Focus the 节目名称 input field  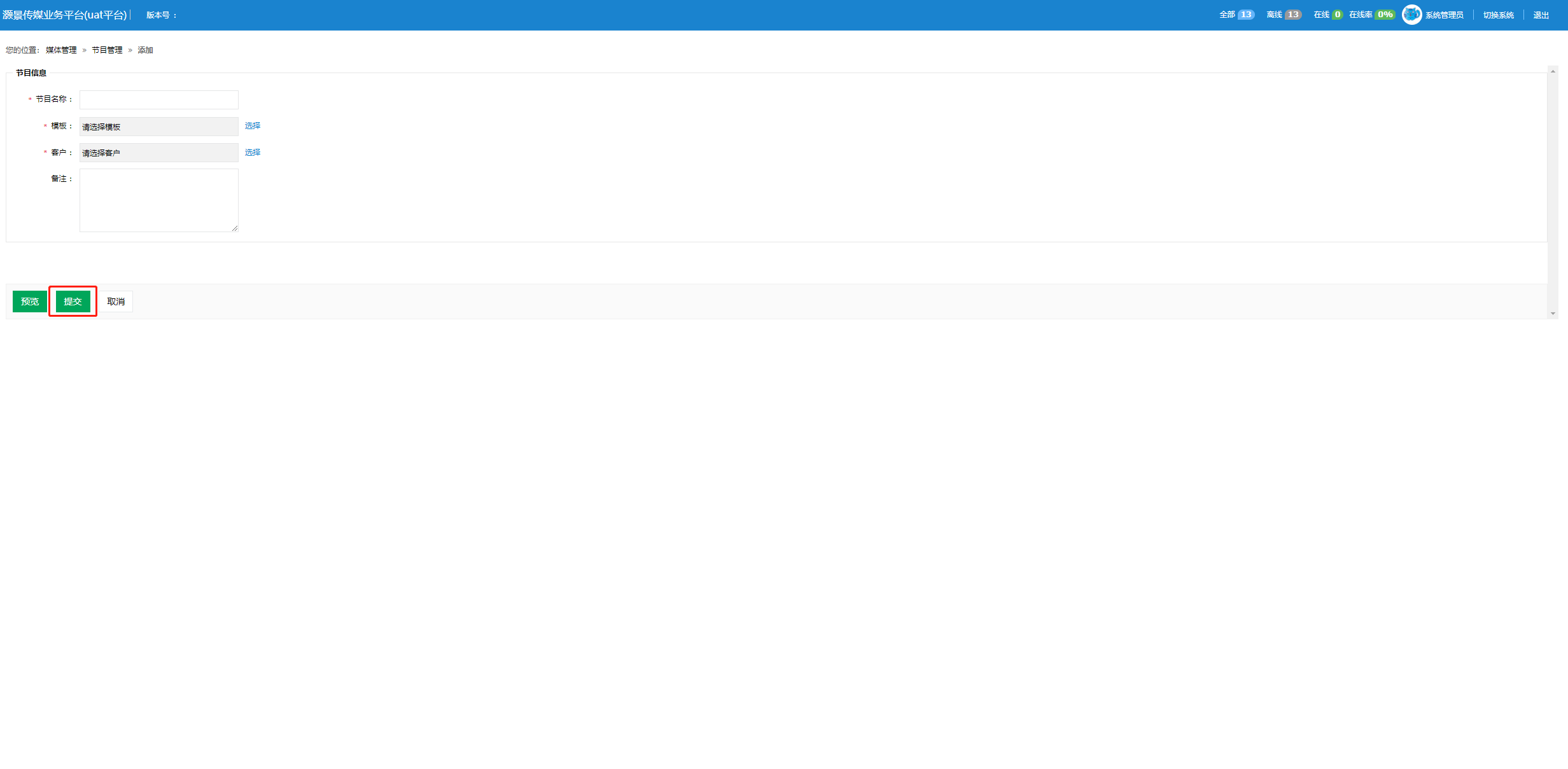pyautogui.click(x=159, y=100)
